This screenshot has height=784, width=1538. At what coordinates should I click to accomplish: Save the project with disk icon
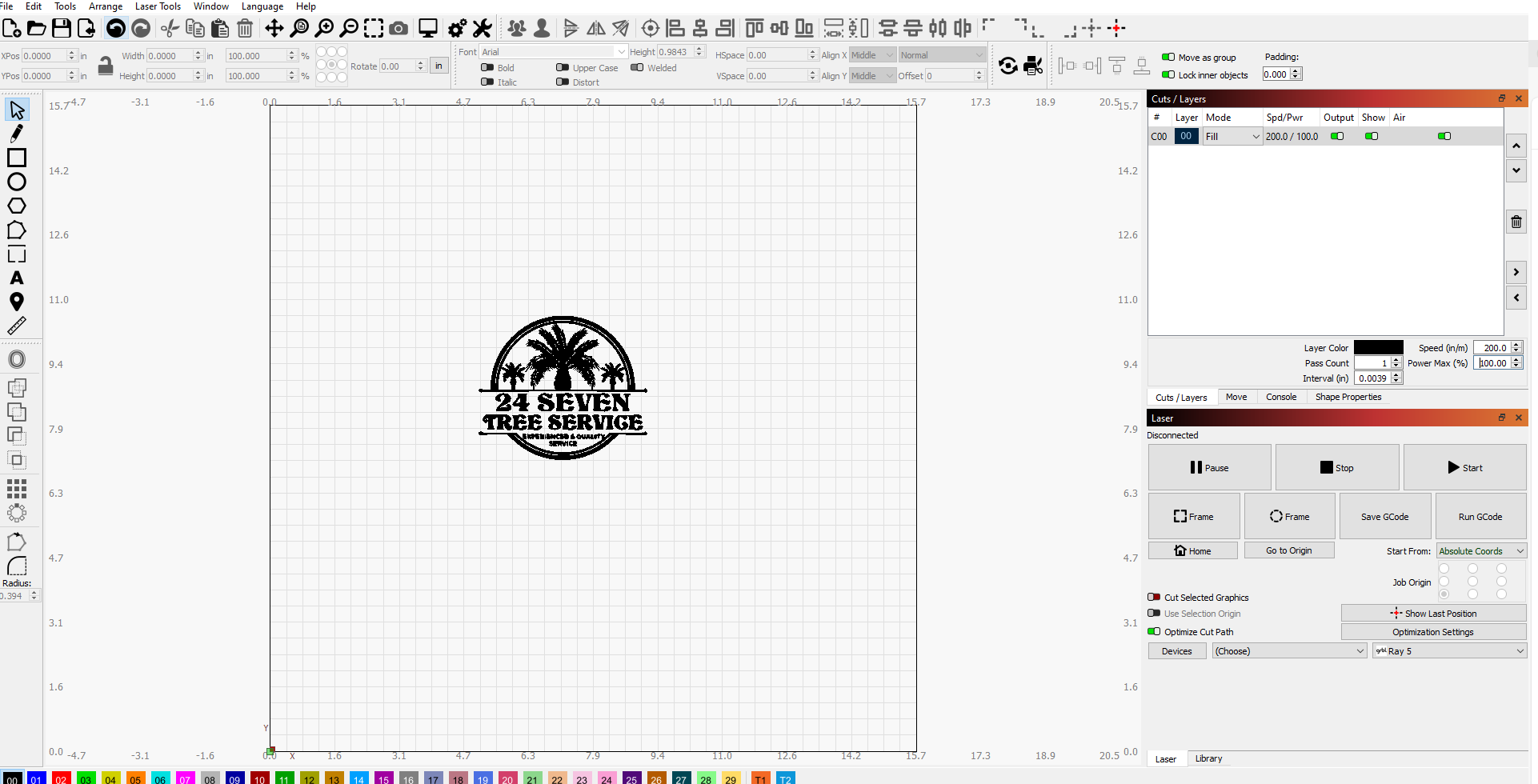pyautogui.click(x=62, y=29)
